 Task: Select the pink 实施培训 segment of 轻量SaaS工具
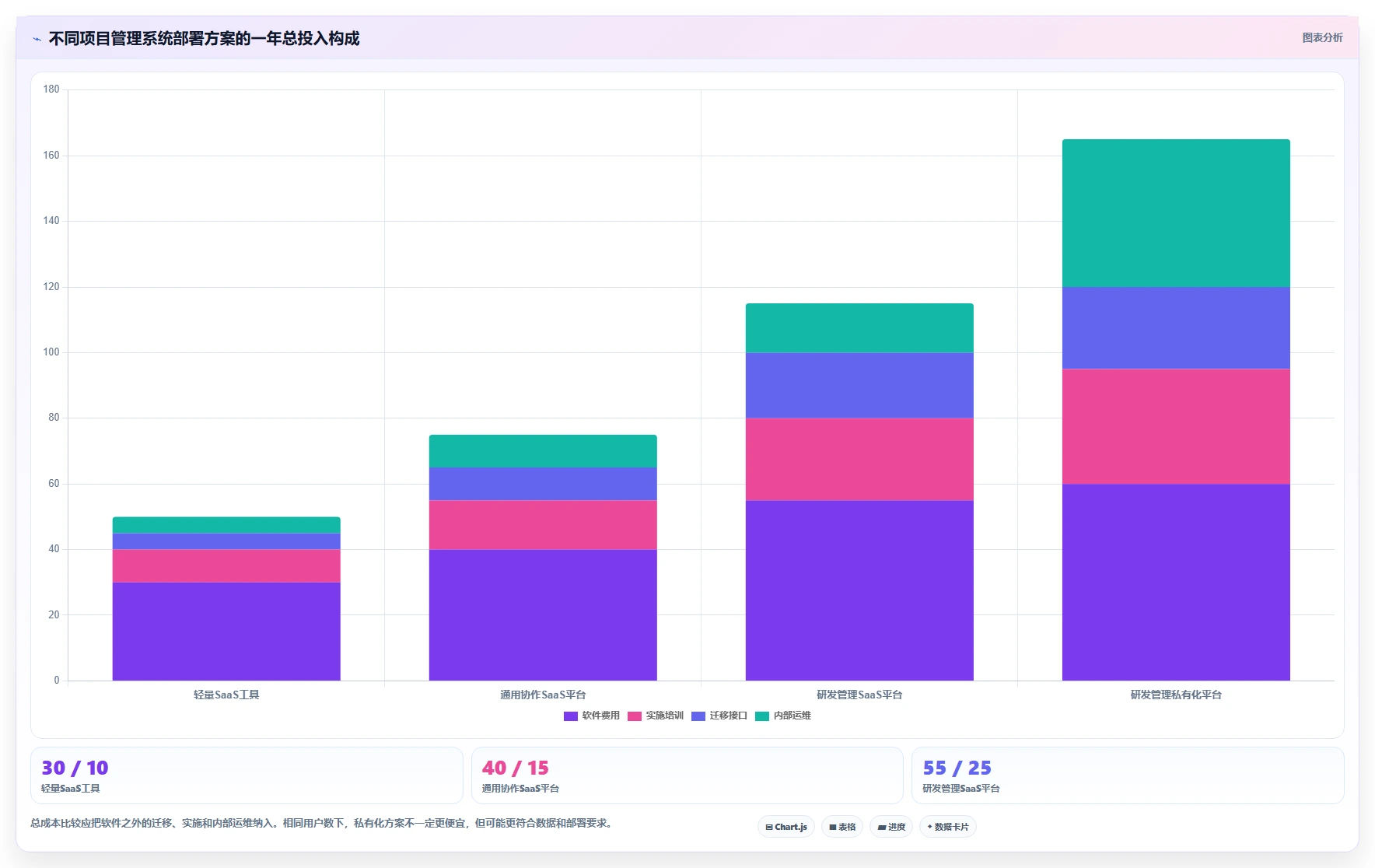coord(226,566)
